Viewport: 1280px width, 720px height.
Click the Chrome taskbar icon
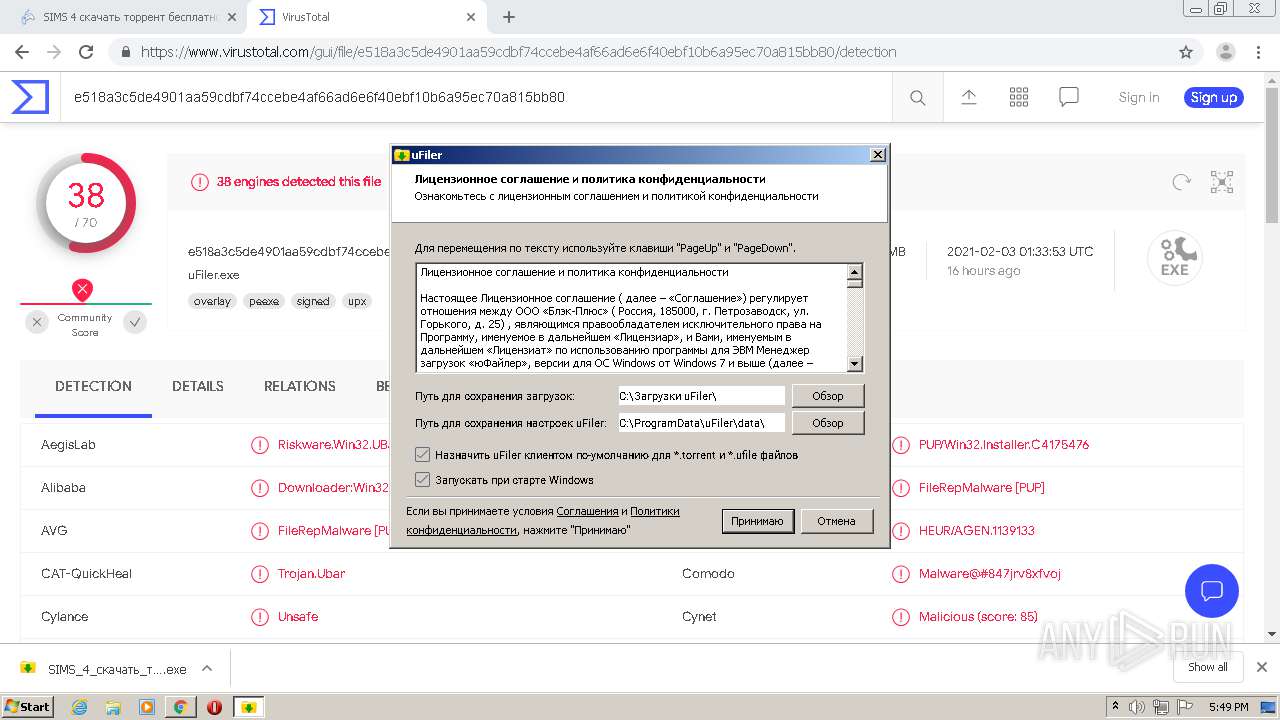181,707
